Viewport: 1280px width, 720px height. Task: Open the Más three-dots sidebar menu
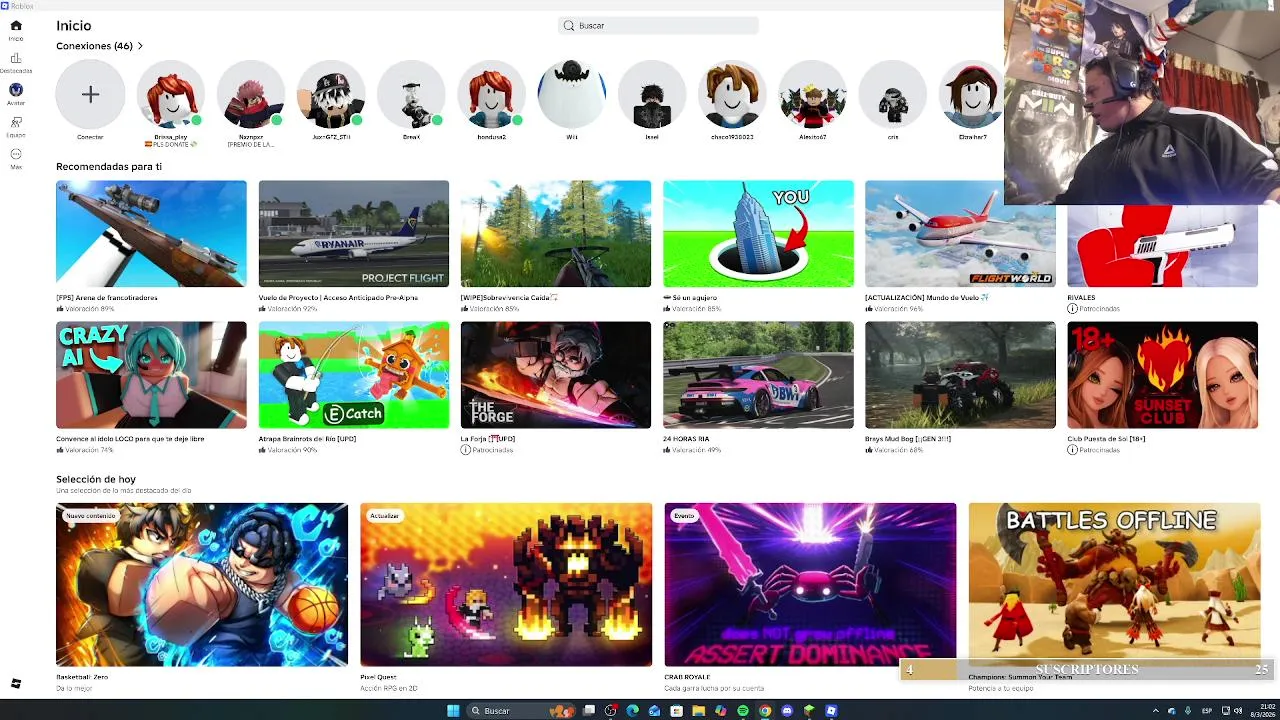pos(16,157)
